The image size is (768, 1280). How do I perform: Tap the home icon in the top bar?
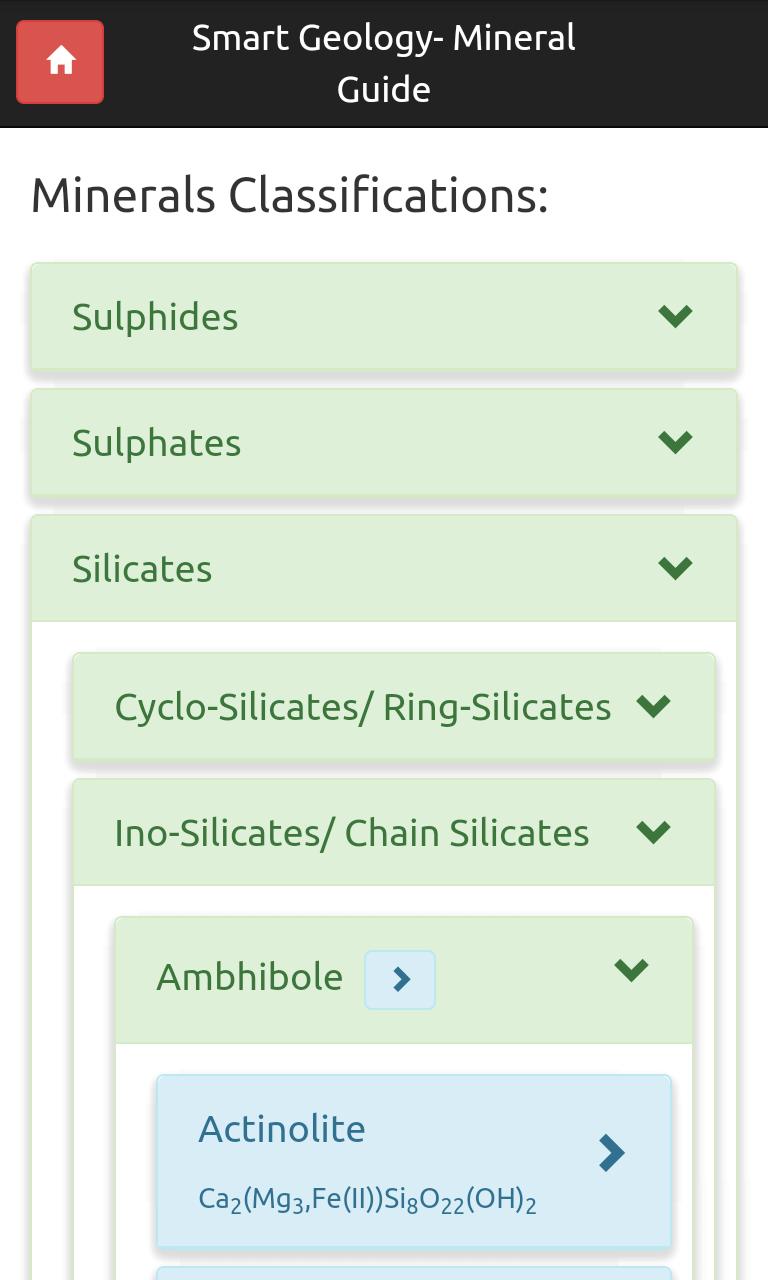[59, 61]
